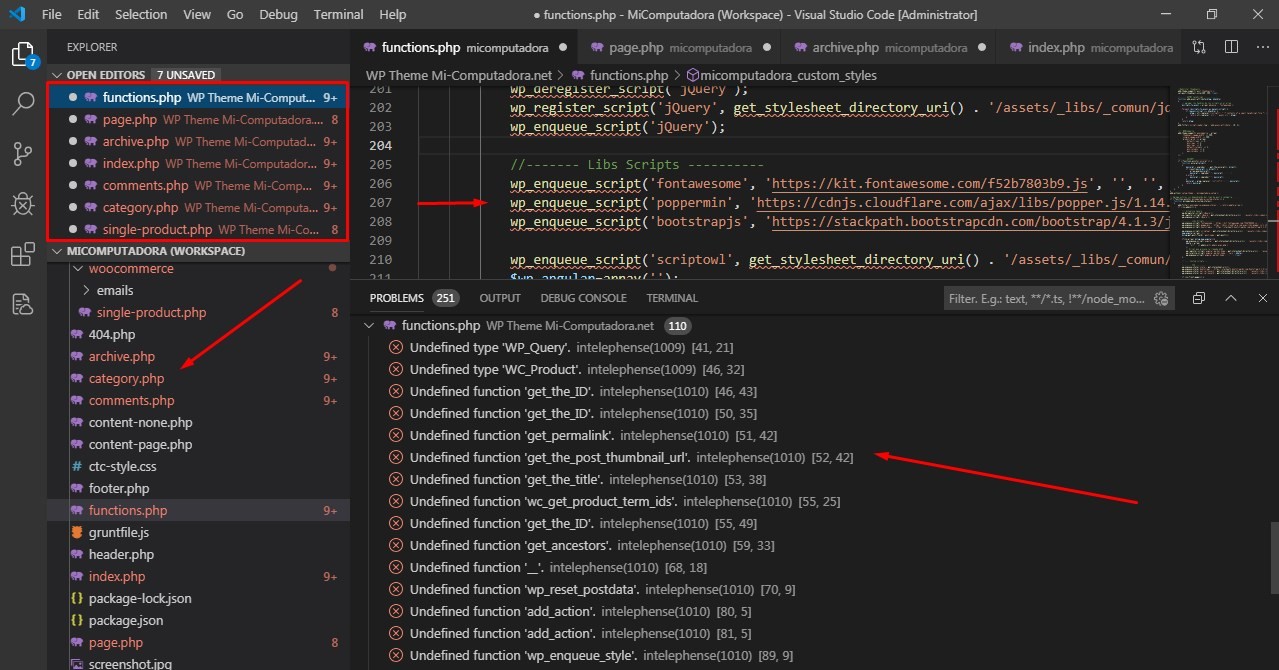This screenshot has width=1279, height=670.
Task: Click the 'WP Theme Mi-Computadora.net' breadcrumb
Action: tap(459, 75)
